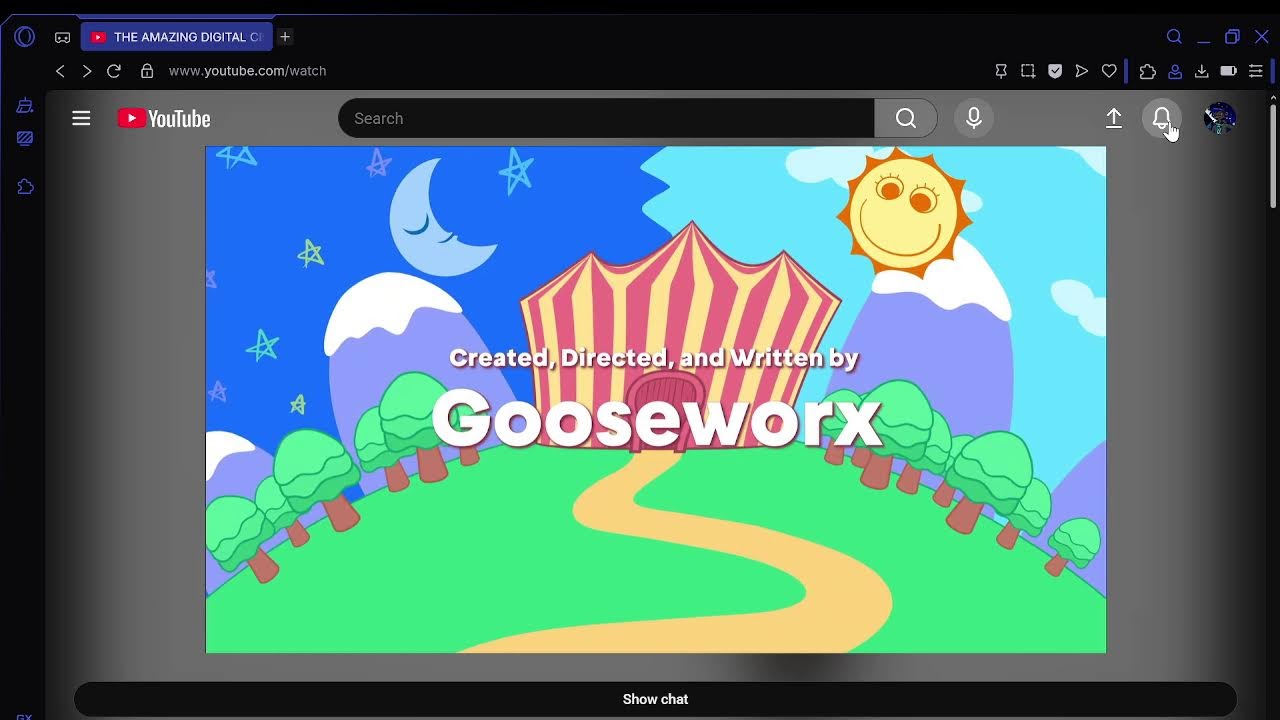Open GX Cleaner in sidebar
This screenshot has height=720, width=1280.
pyautogui.click(x=25, y=106)
